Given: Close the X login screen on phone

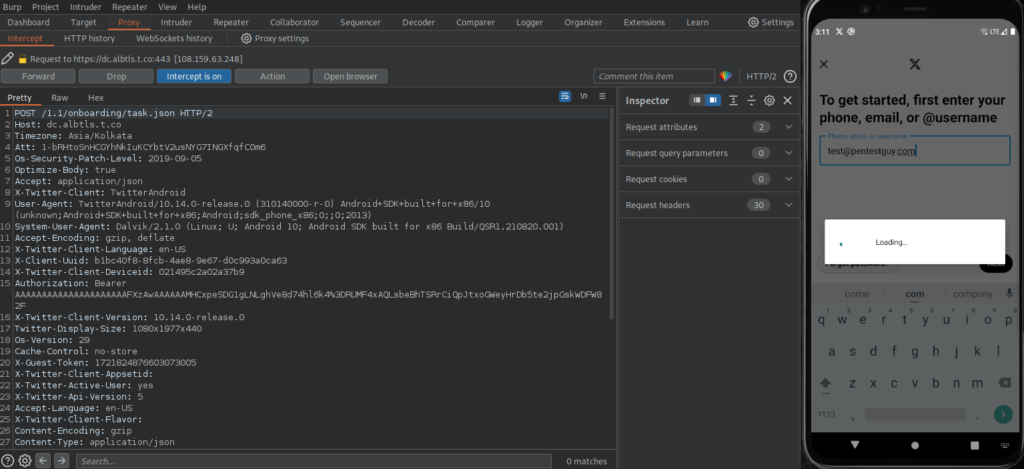Looking at the screenshot, I should [824, 64].
